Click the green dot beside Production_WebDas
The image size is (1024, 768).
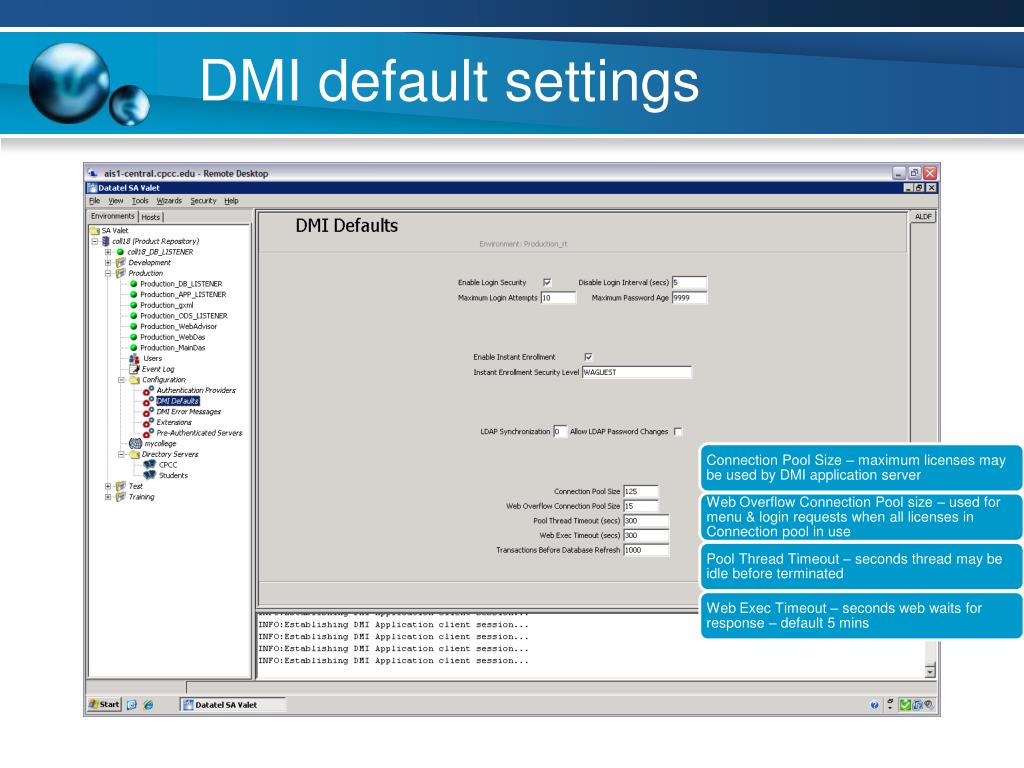[x=133, y=337]
